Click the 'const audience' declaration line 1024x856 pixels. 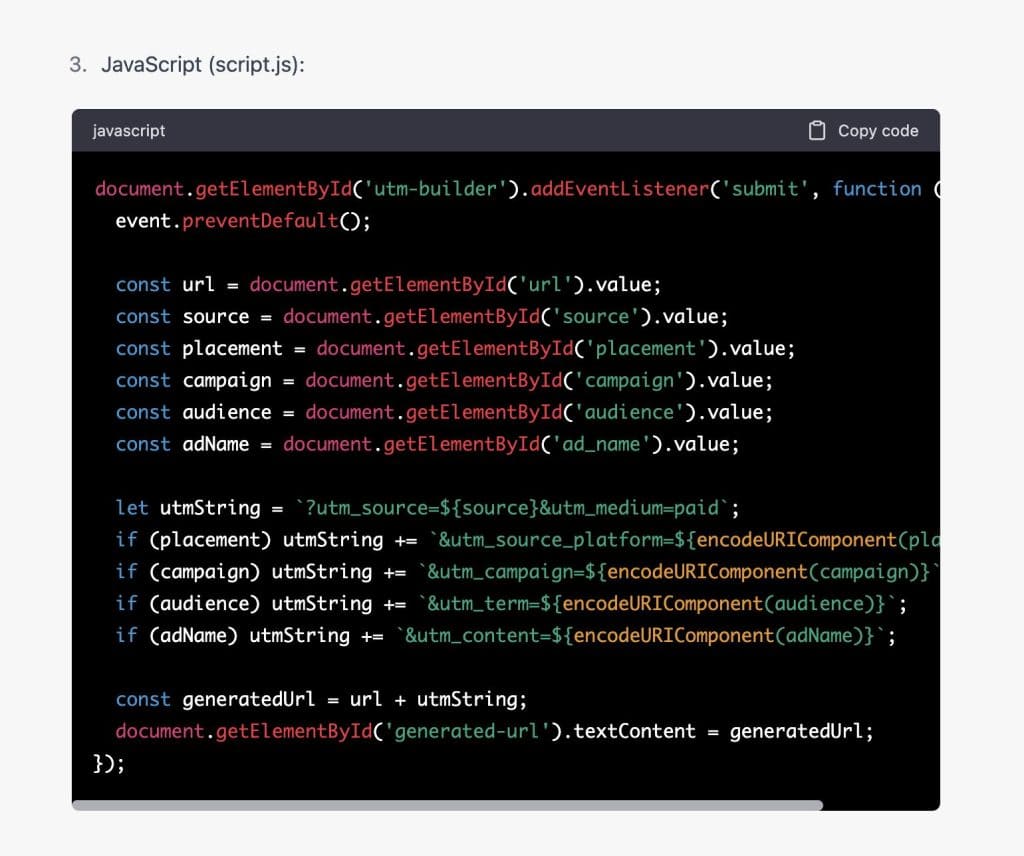[x=444, y=413]
